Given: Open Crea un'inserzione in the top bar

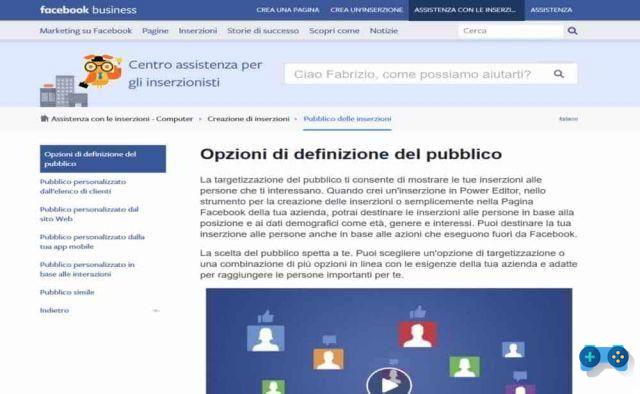Looking at the screenshot, I should point(366,10).
